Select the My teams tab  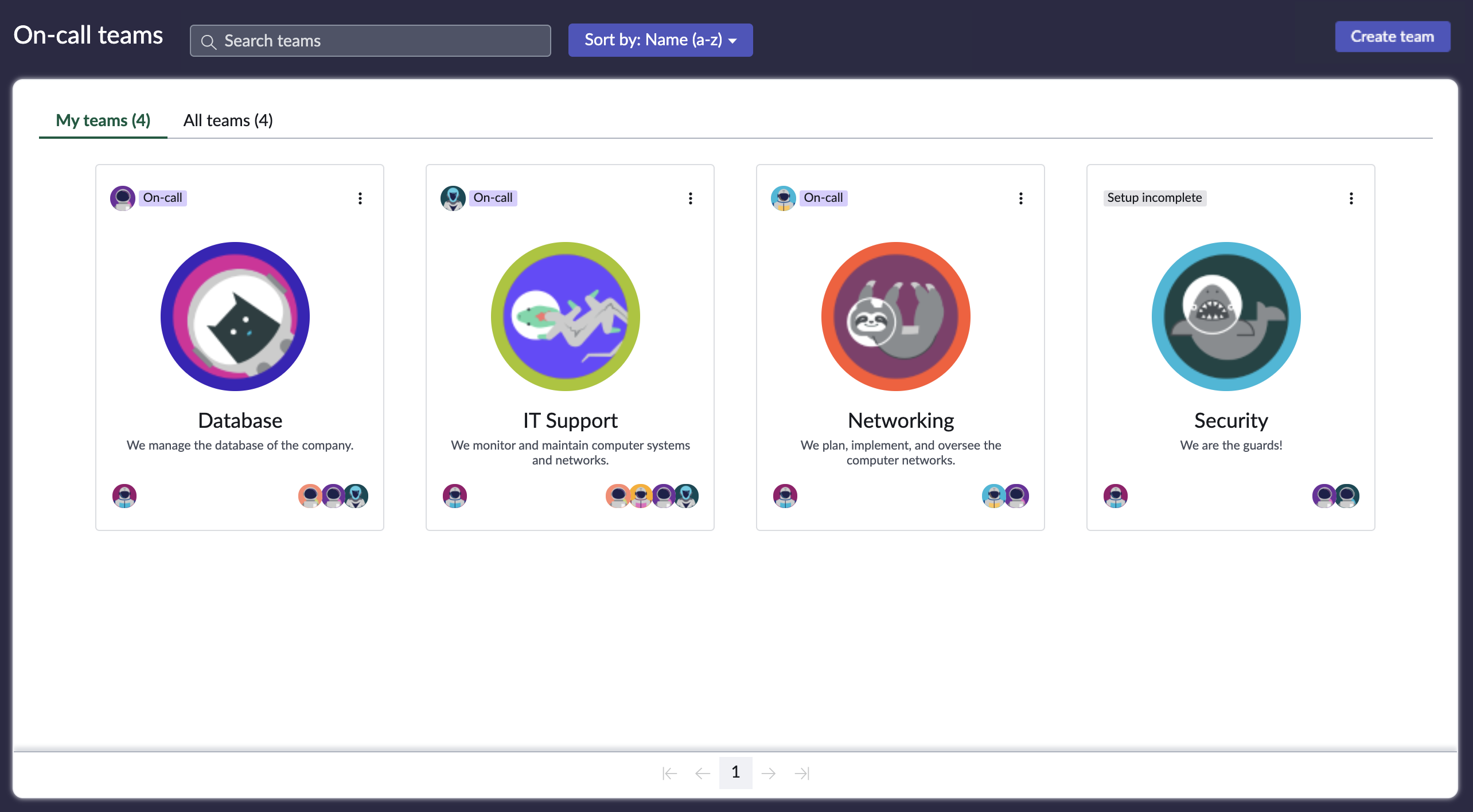click(x=103, y=120)
